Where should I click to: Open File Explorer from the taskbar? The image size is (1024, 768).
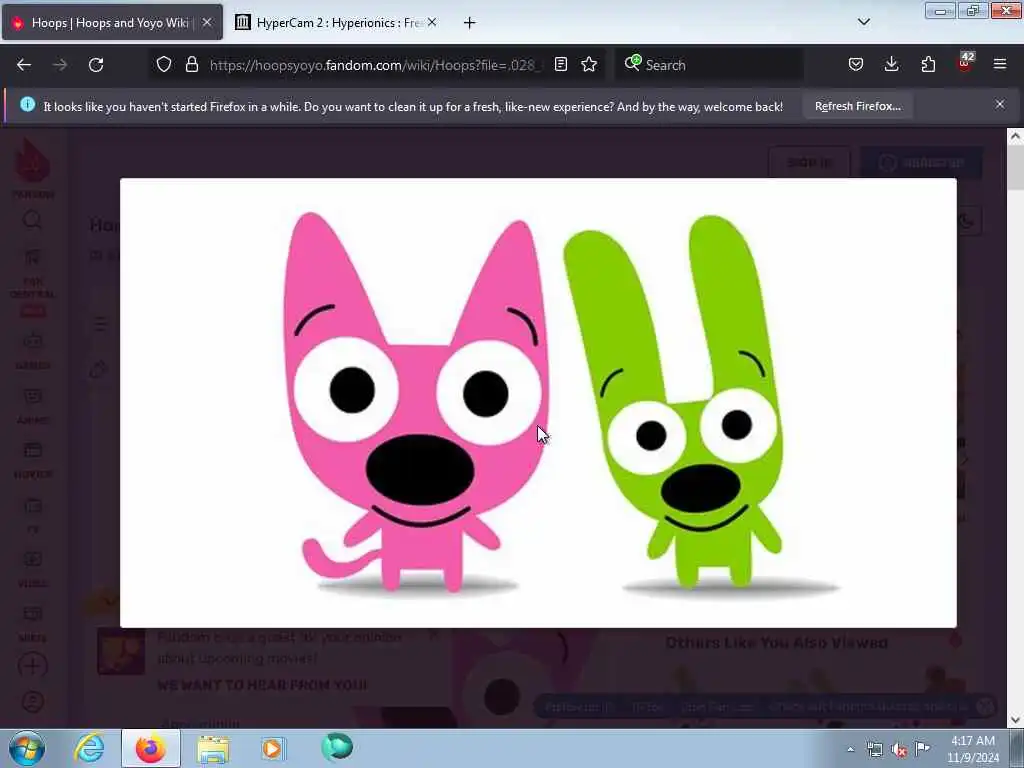tap(213, 748)
